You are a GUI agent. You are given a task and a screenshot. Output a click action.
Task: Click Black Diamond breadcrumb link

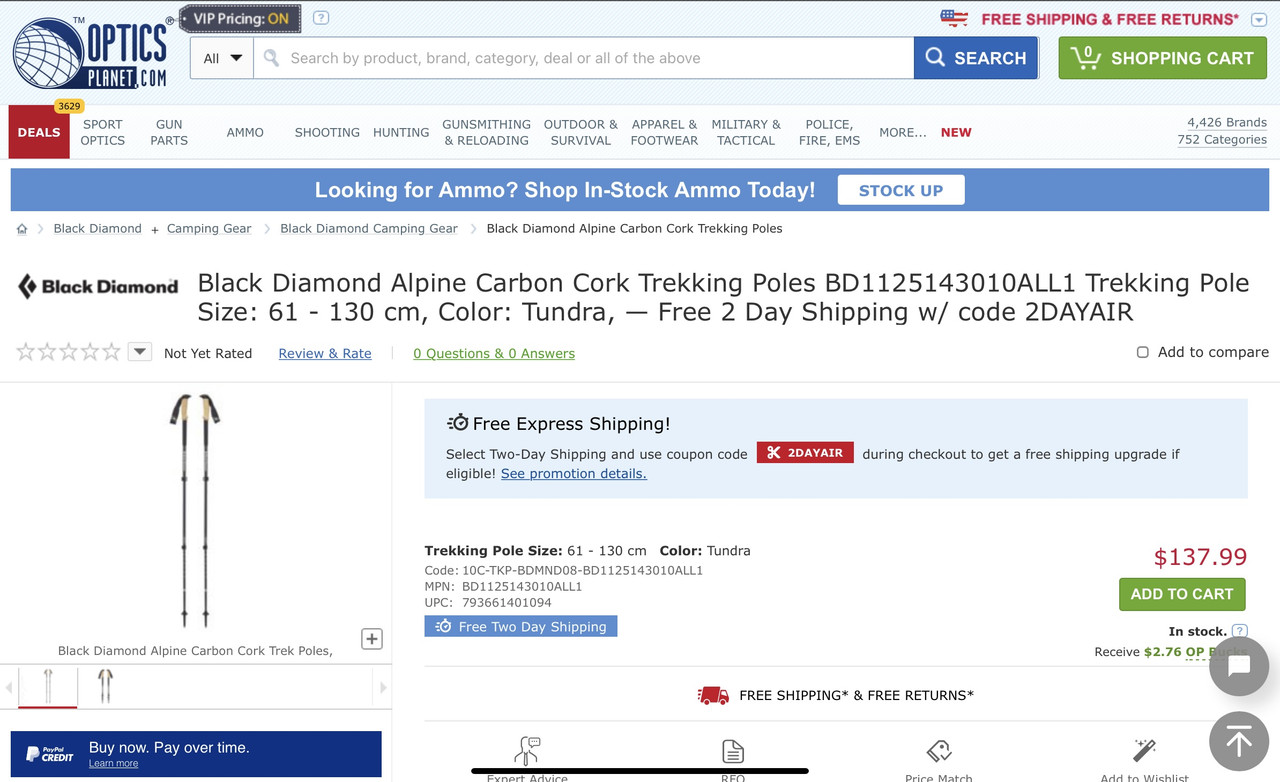(x=98, y=228)
